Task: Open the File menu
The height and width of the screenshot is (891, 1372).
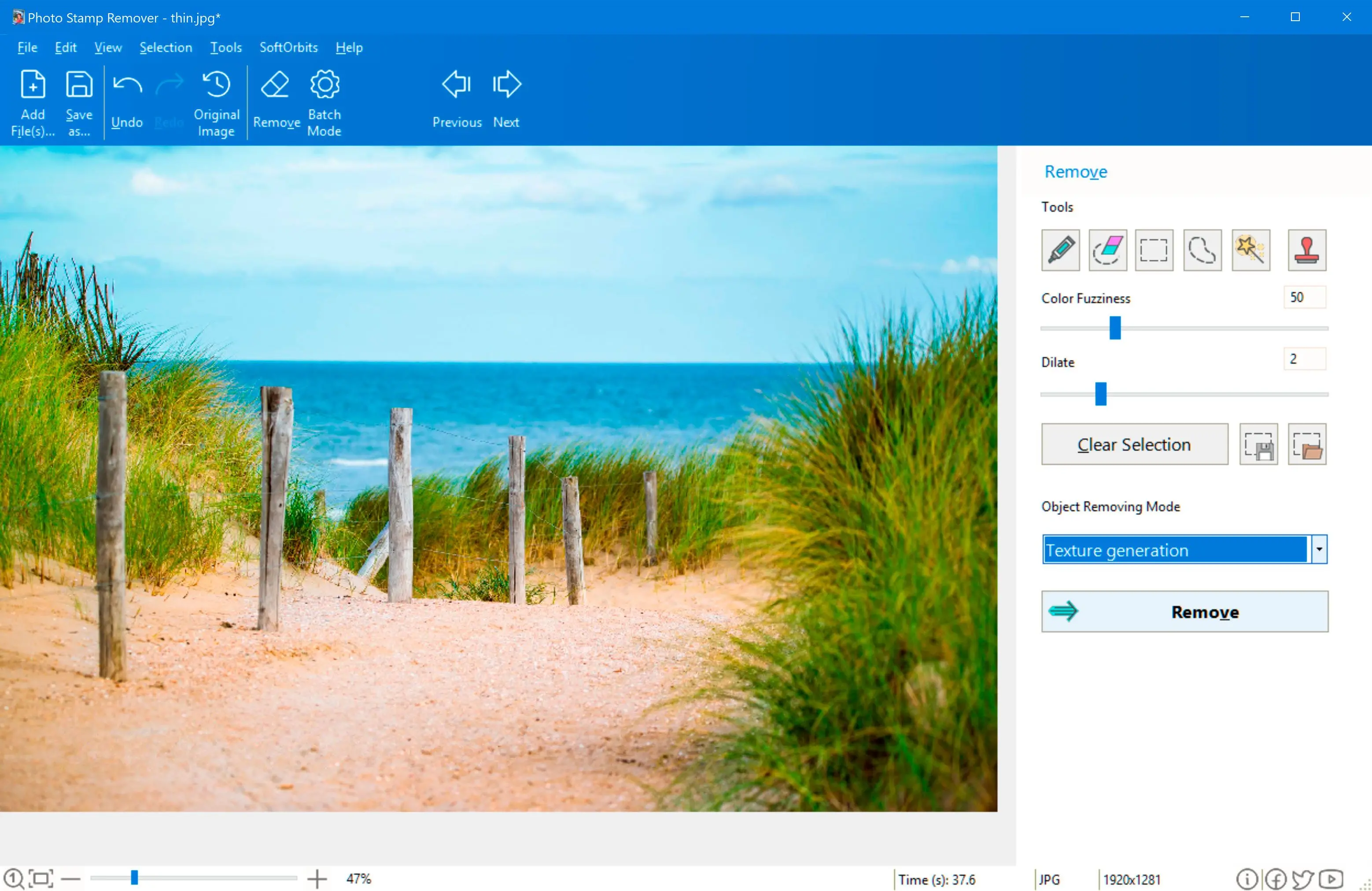Action: [x=26, y=47]
